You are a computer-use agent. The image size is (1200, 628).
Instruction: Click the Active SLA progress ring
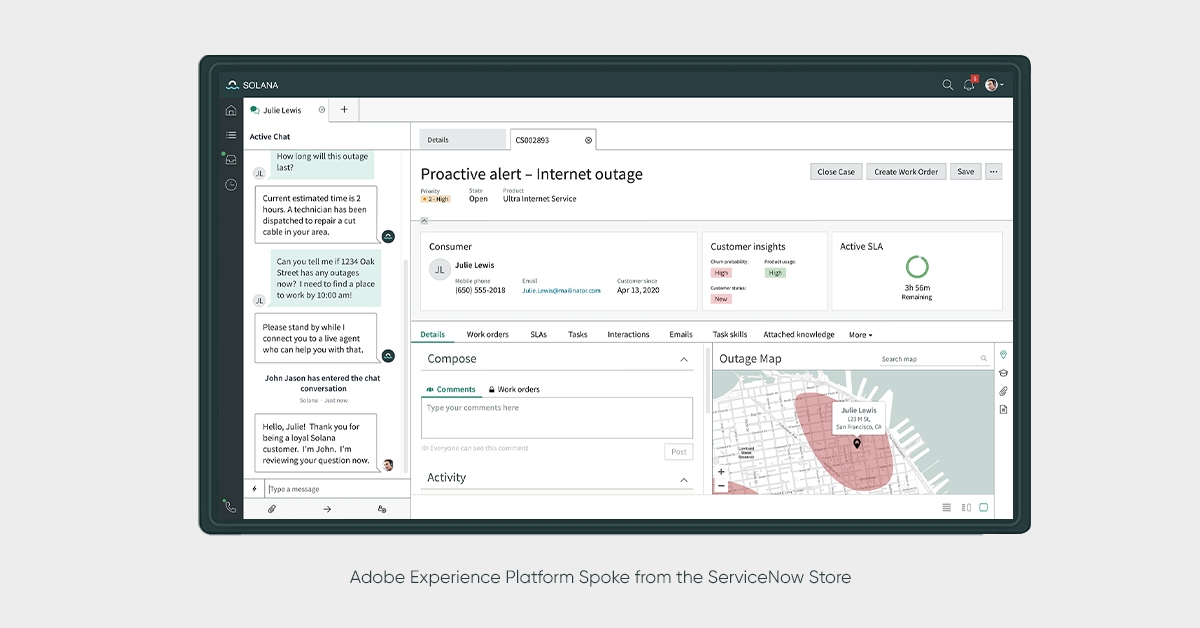(917, 267)
